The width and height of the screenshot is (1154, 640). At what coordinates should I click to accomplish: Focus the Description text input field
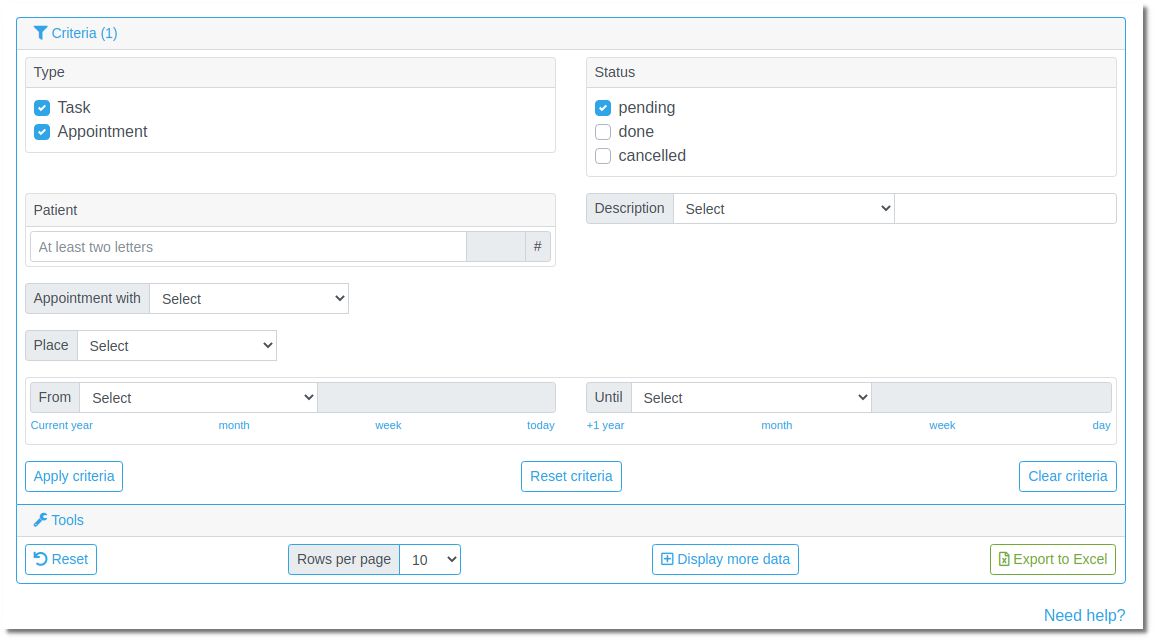click(1005, 209)
